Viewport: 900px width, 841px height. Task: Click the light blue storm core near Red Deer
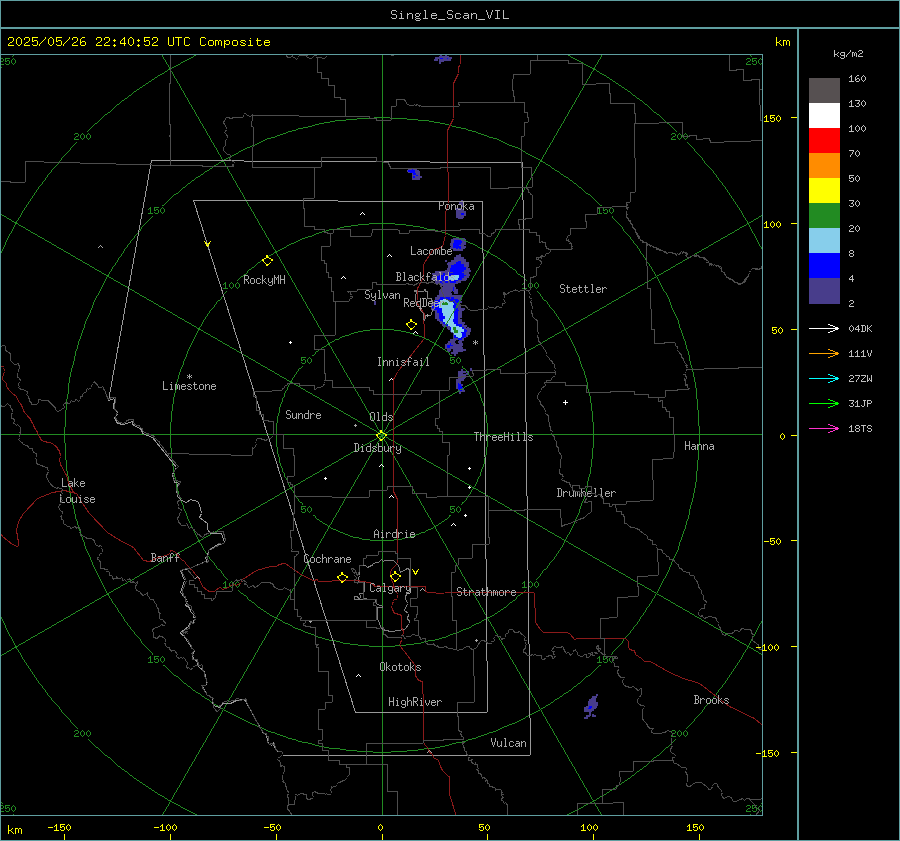(x=448, y=315)
